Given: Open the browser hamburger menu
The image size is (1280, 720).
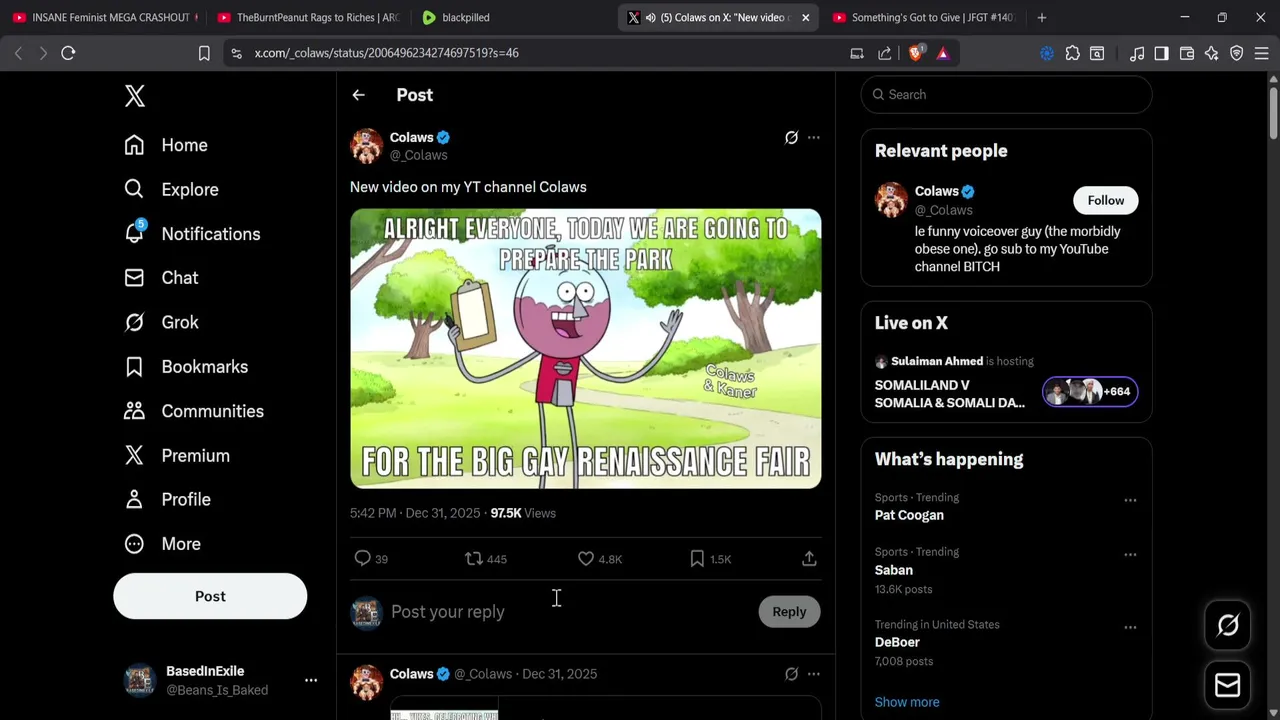Looking at the screenshot, I should point(1262,53).
